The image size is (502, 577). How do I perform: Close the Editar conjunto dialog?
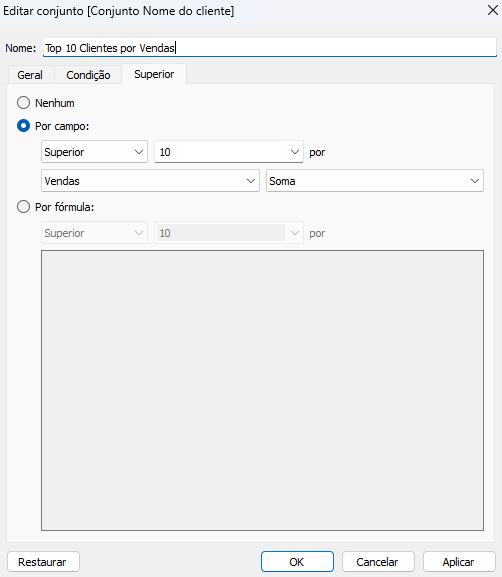492,10
